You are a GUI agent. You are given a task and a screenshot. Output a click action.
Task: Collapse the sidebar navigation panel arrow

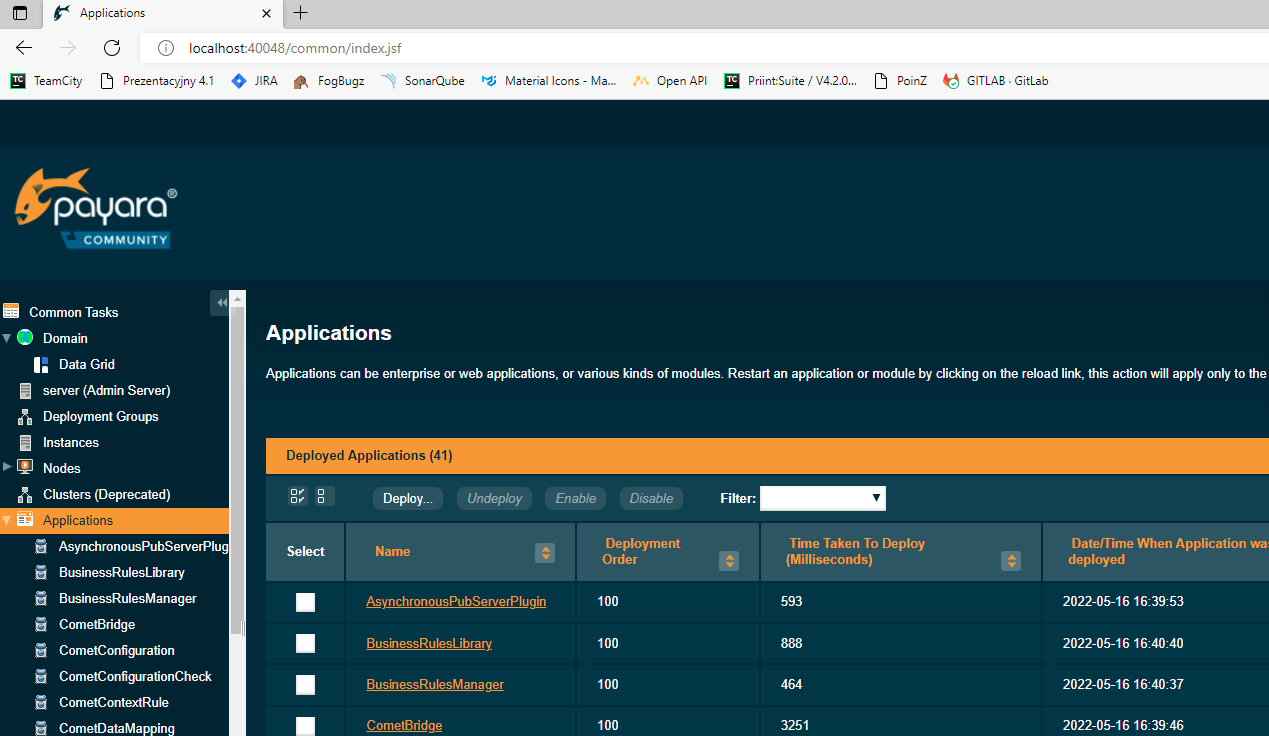[x=221, y=303]
